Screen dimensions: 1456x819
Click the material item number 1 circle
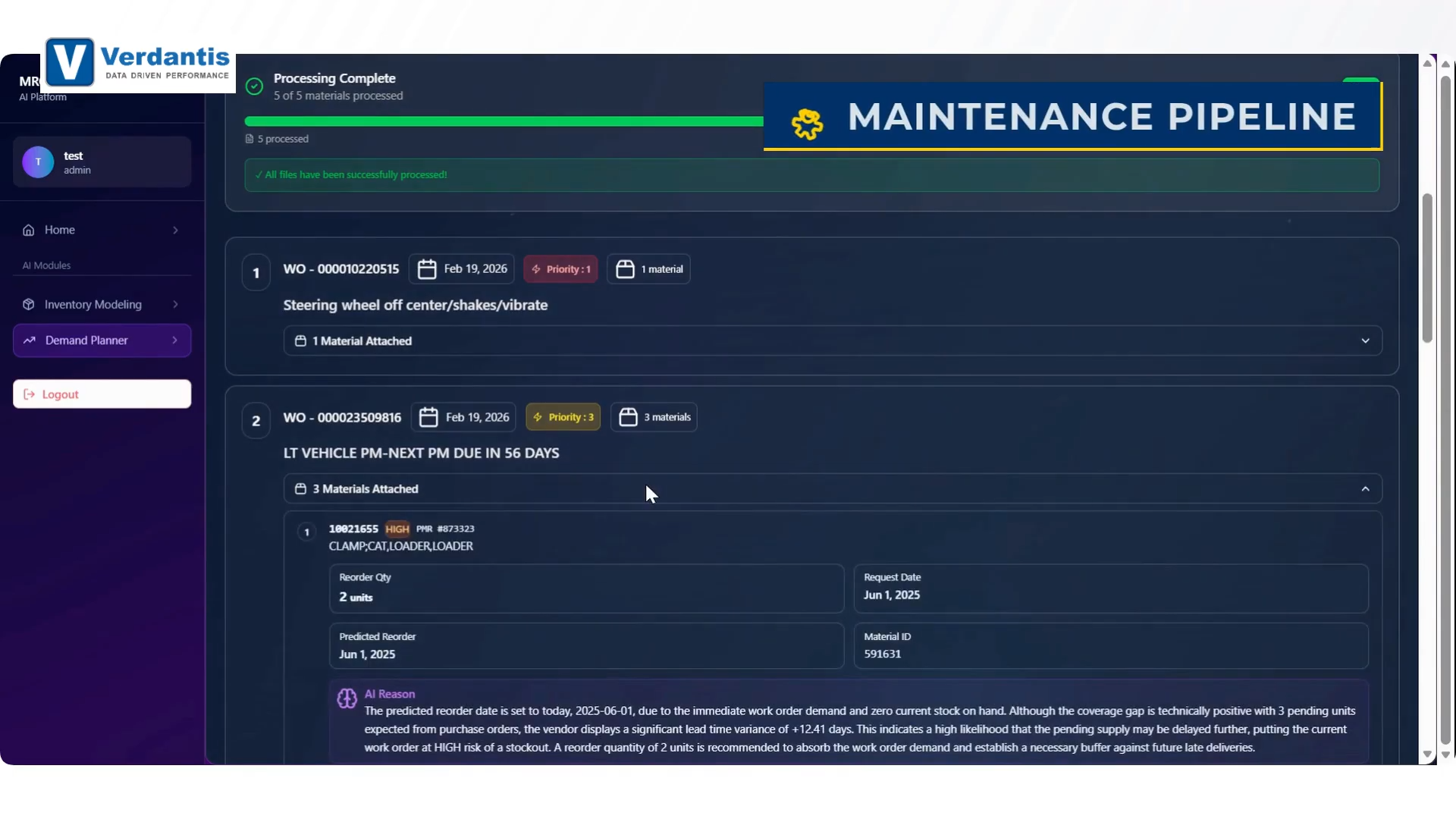(x=306, y=532)
